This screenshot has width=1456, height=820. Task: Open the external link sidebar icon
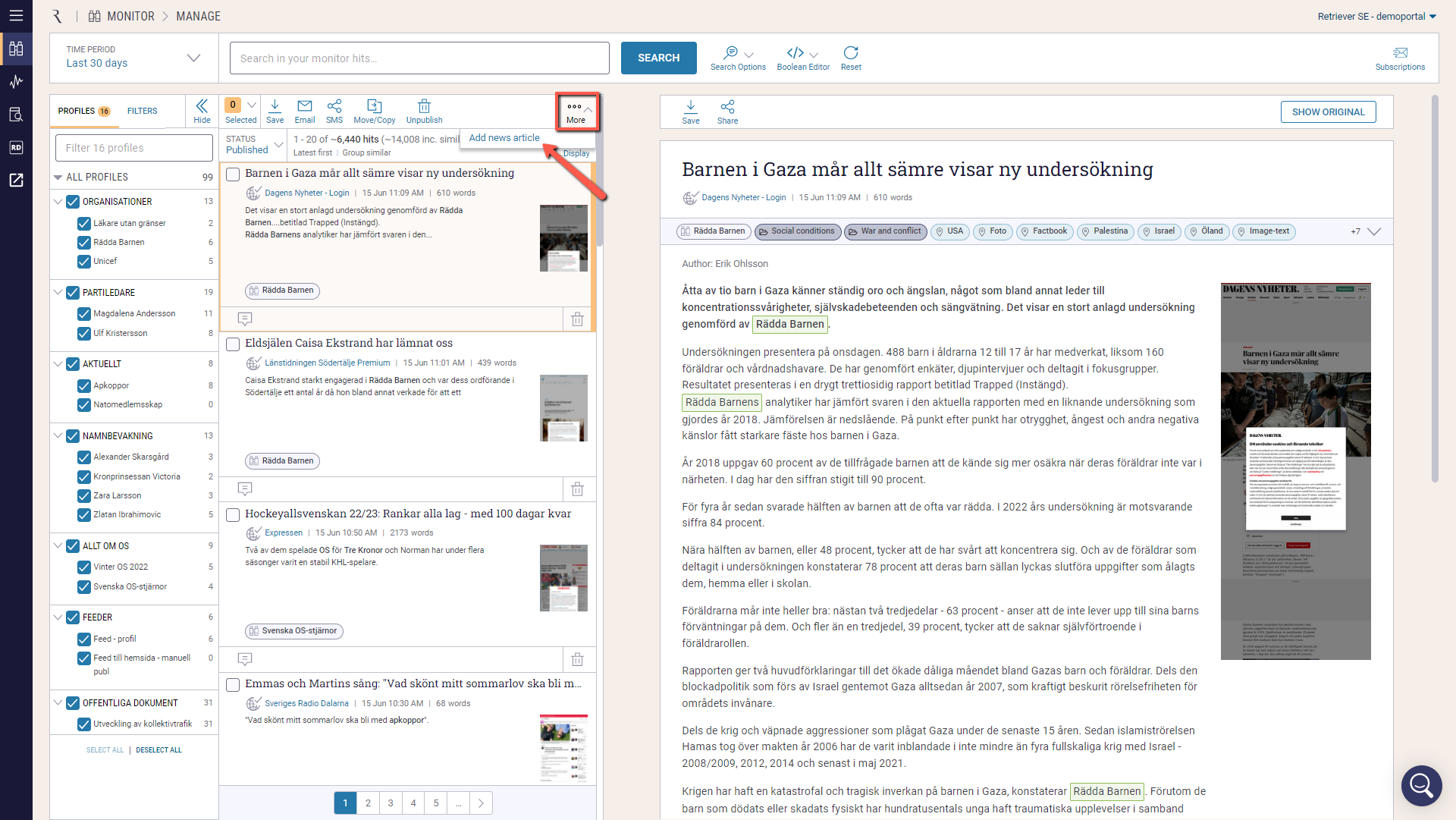[x=16, y=180]
